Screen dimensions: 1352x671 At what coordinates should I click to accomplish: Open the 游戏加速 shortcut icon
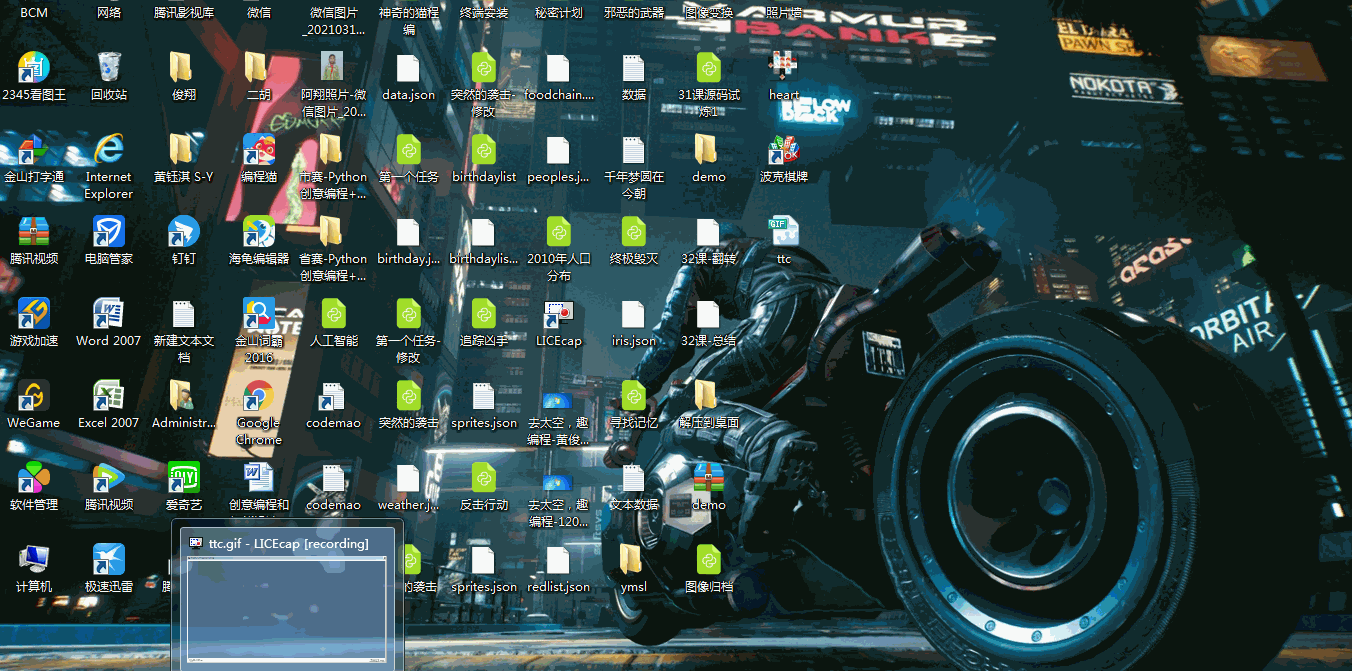(x=34, y=314)
